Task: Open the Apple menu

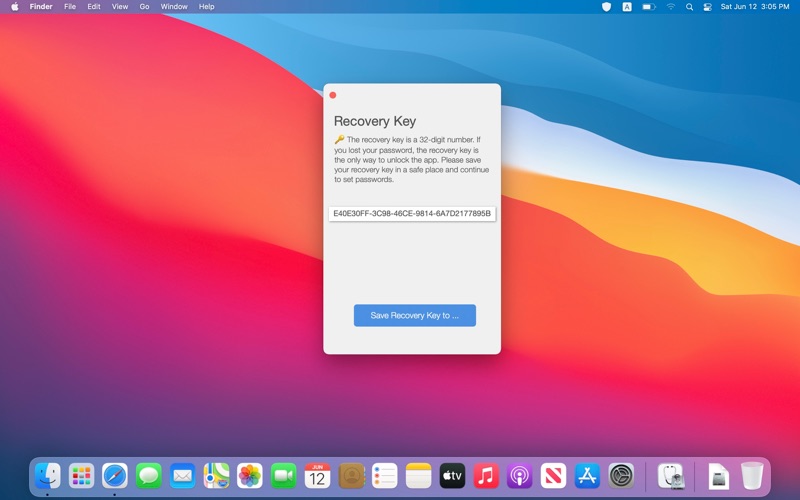Action: [x=15, y=7]
